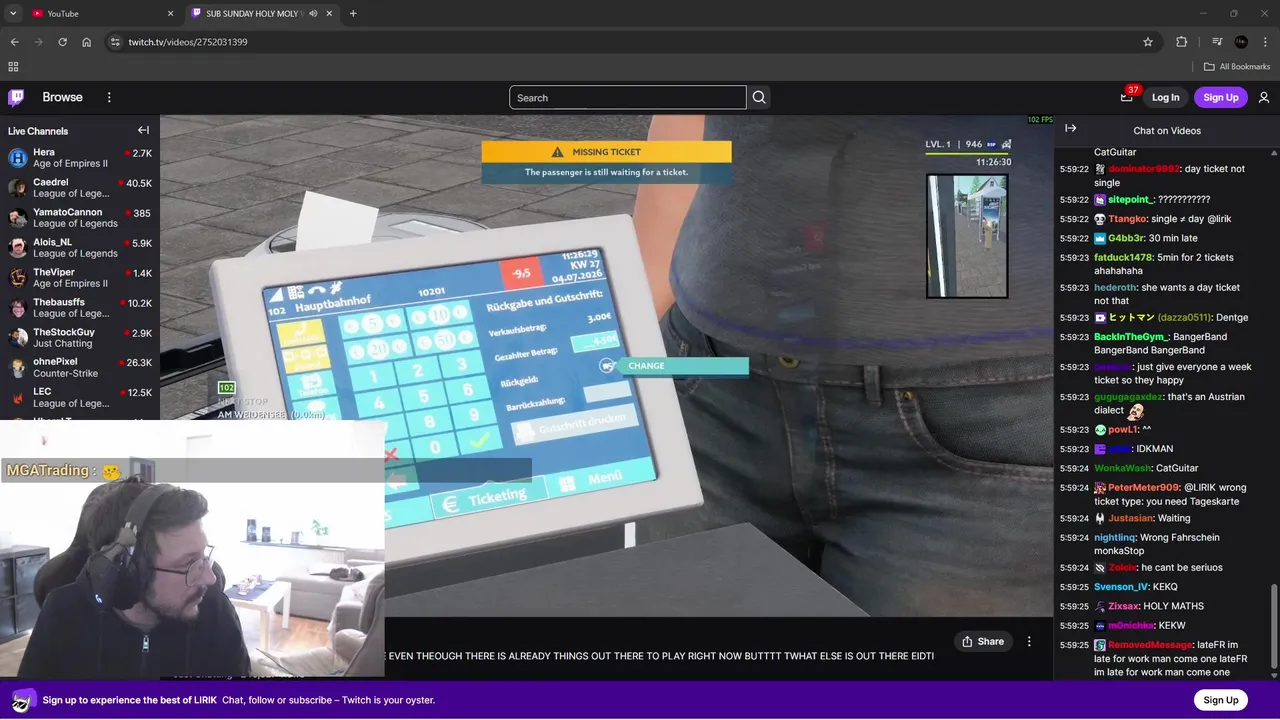Open the Chrome extensions puzzle icon
1280x720 pixels.
[1181, 42]
